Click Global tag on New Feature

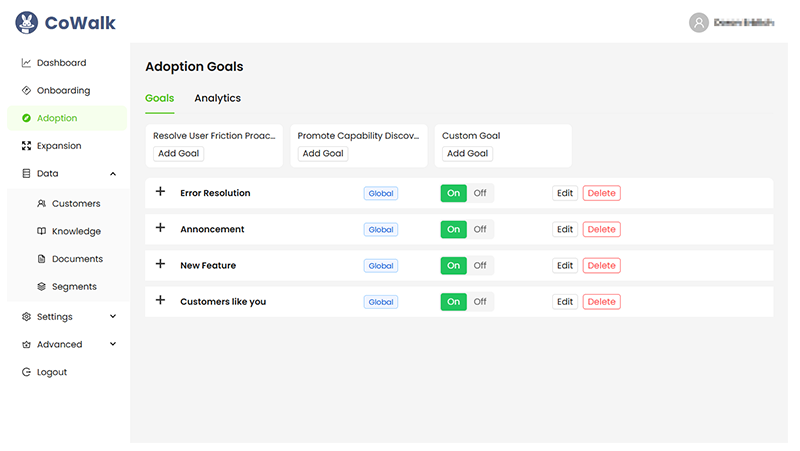[x=381, y=266]
